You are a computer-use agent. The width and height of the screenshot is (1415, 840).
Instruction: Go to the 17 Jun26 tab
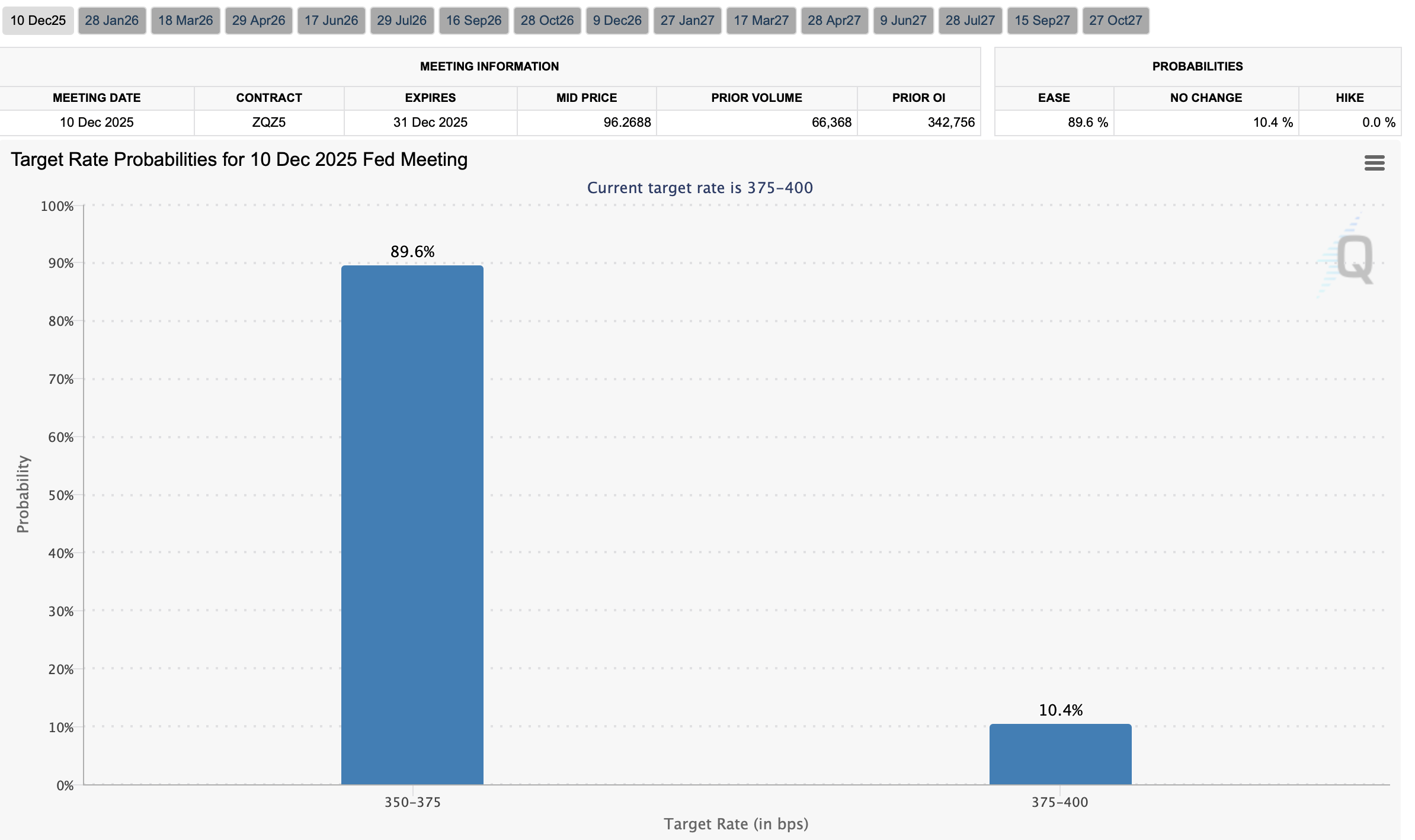[331, 21]
